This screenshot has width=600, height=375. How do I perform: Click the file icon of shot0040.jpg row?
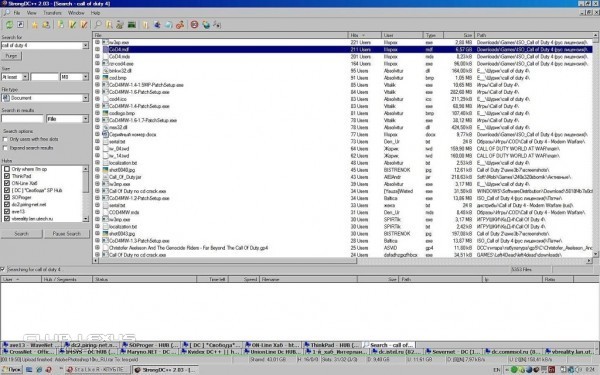coord(106,170)
